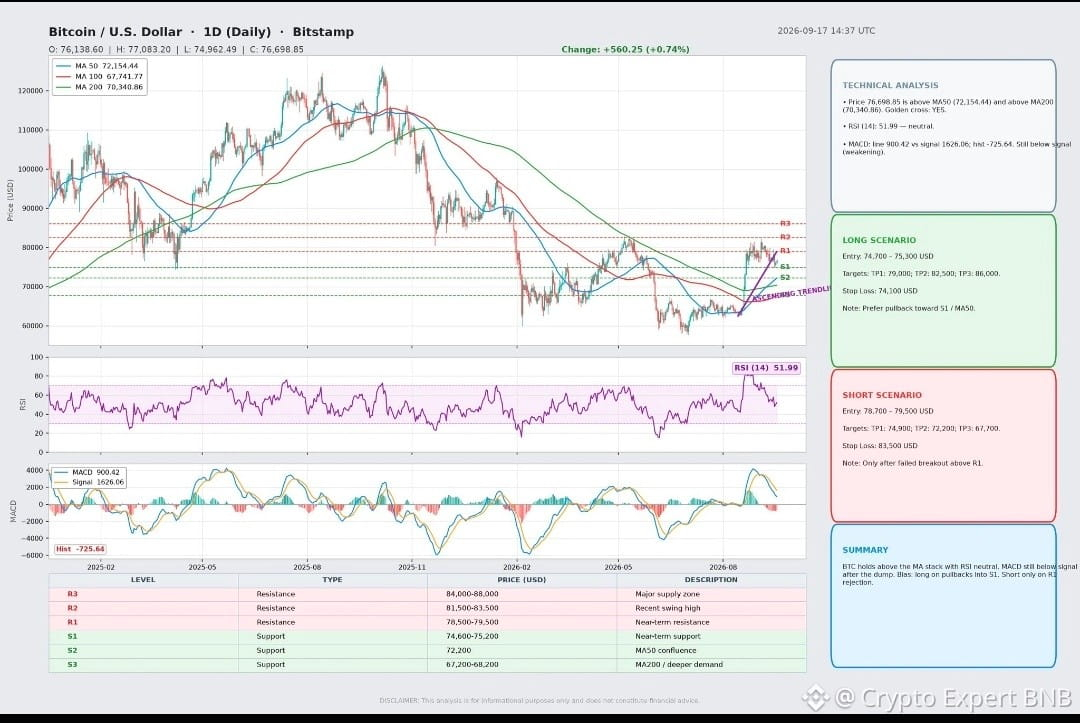This screenshot has height=723, width=1080.
Task: Click the Description column header
Action: 711,580
